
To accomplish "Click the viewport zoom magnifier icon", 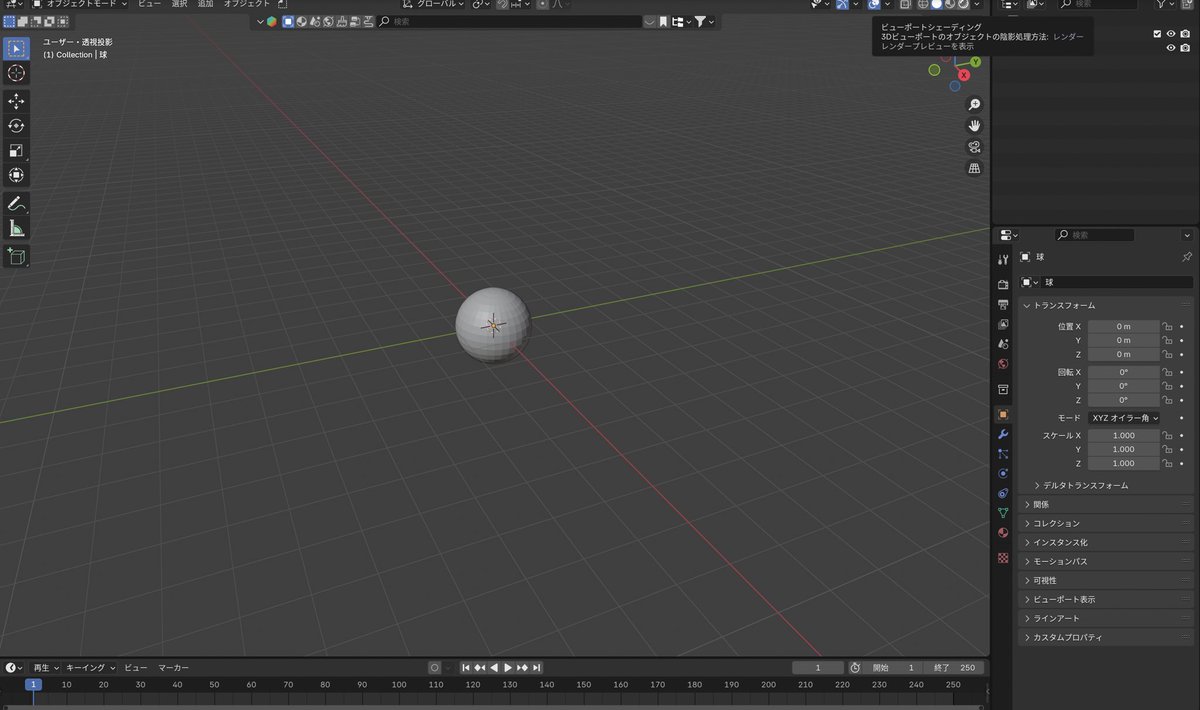I will coord(974,105).
